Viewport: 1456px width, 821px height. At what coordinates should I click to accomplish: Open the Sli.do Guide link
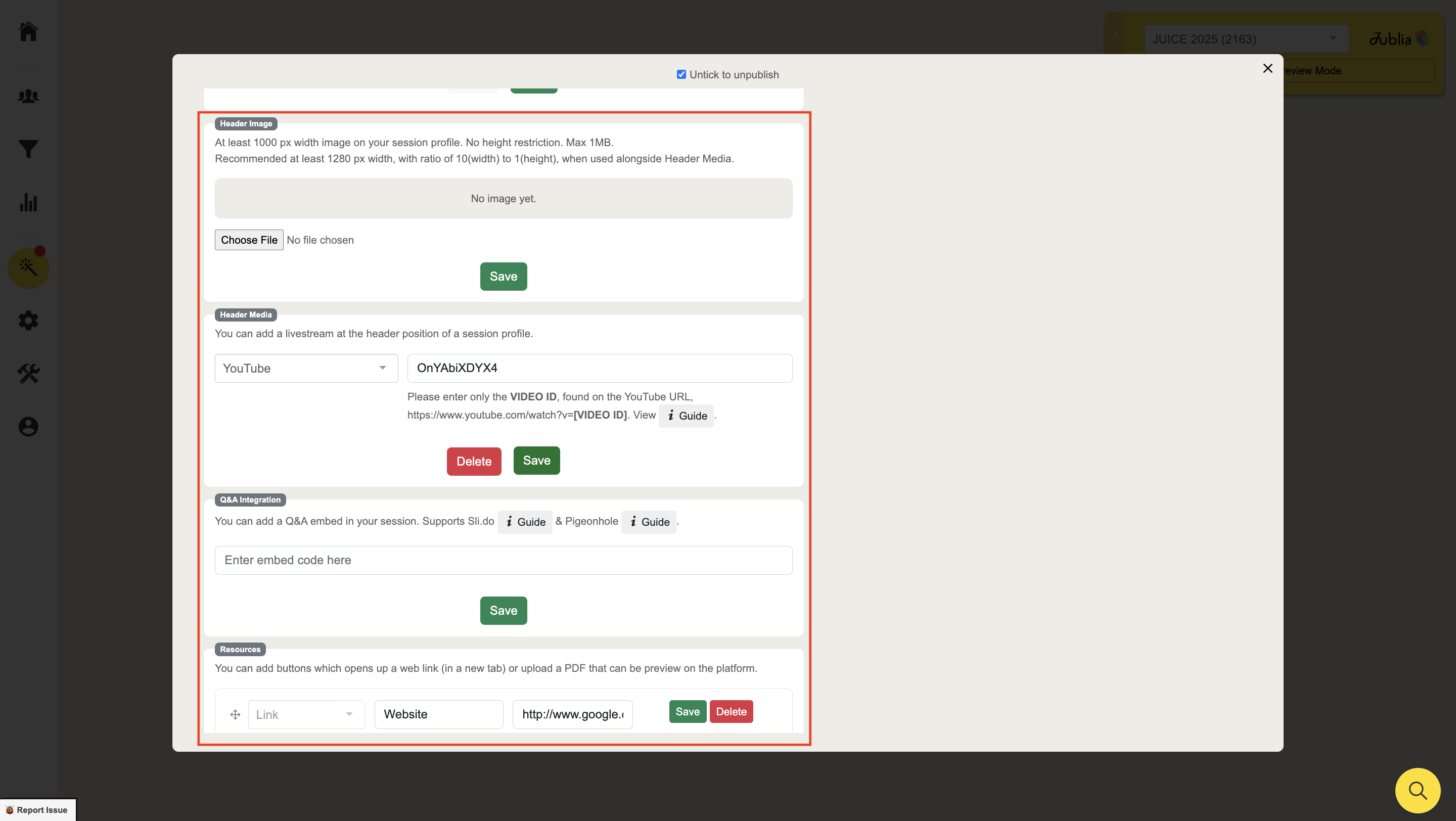(525, 522)
